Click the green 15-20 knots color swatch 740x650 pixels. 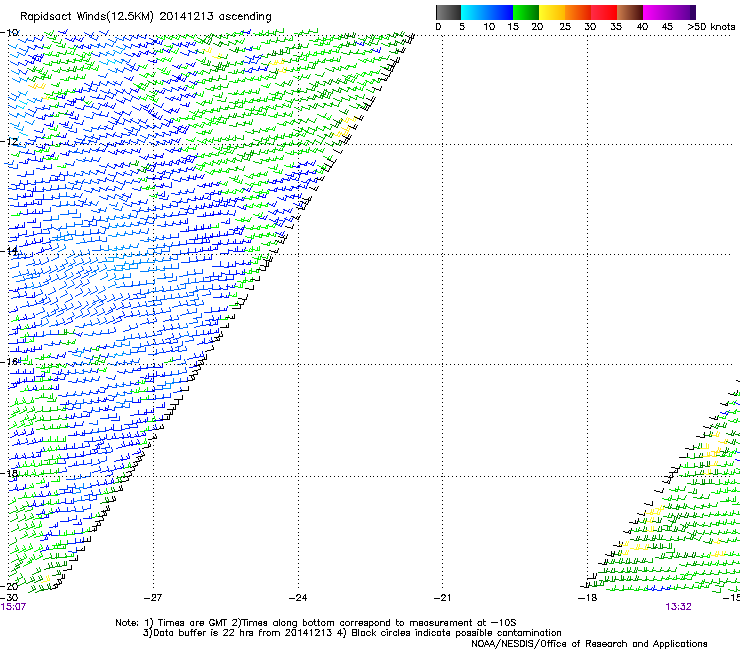pyautogui.click(x=526, y=12)
